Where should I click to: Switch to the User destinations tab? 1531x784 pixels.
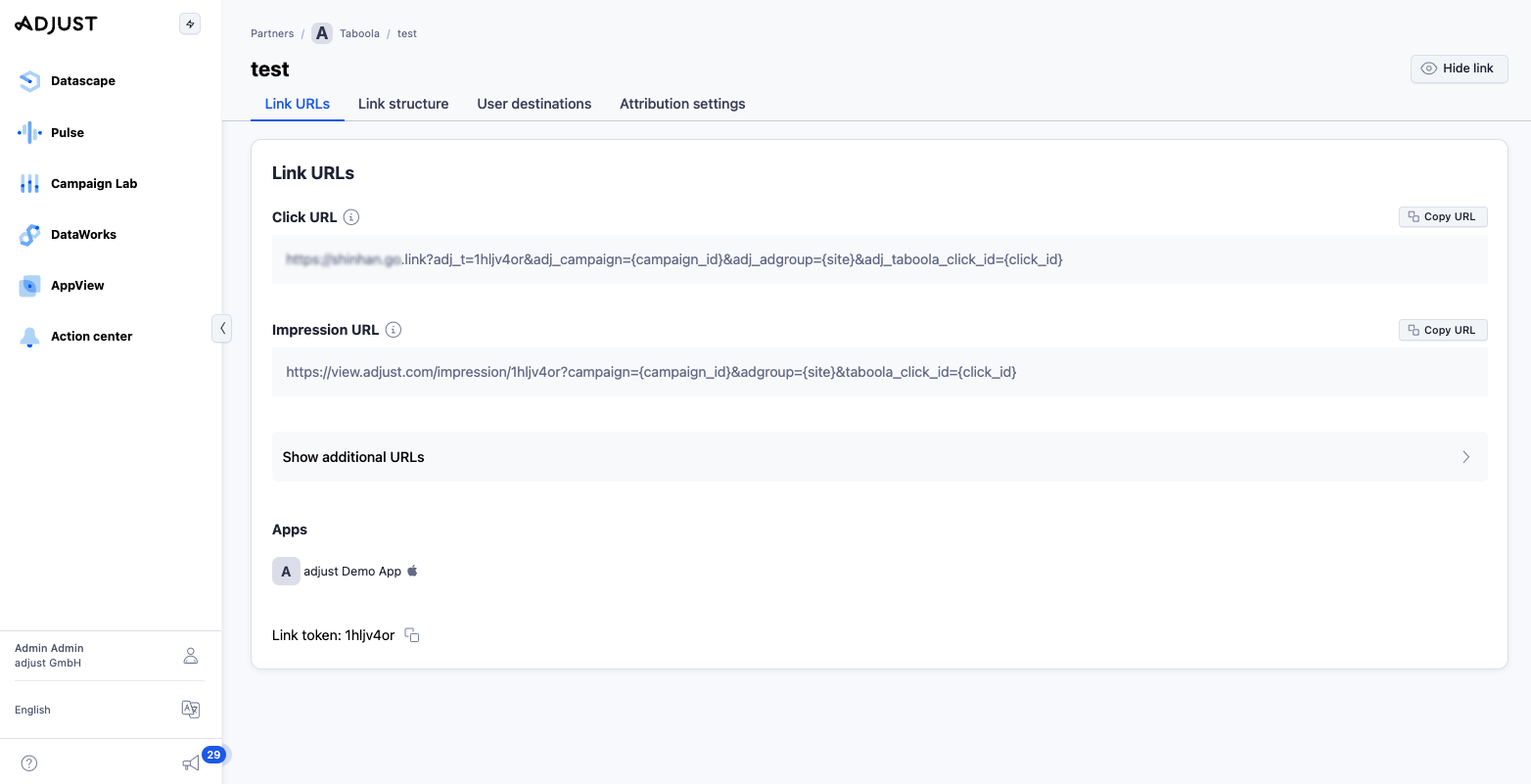tap(534, 104)
